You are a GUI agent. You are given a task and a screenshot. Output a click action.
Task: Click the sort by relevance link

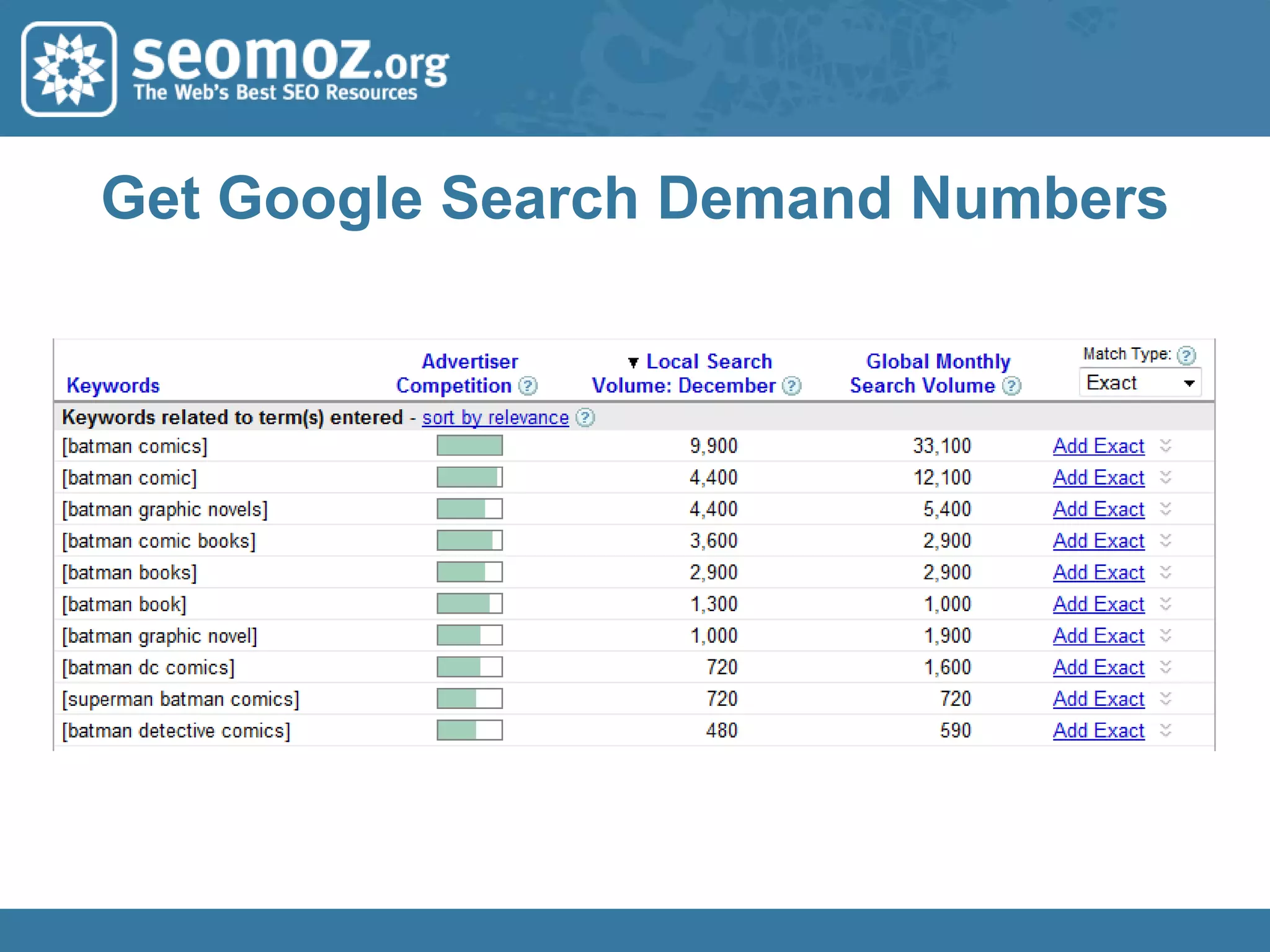click(x=495, y=418)
